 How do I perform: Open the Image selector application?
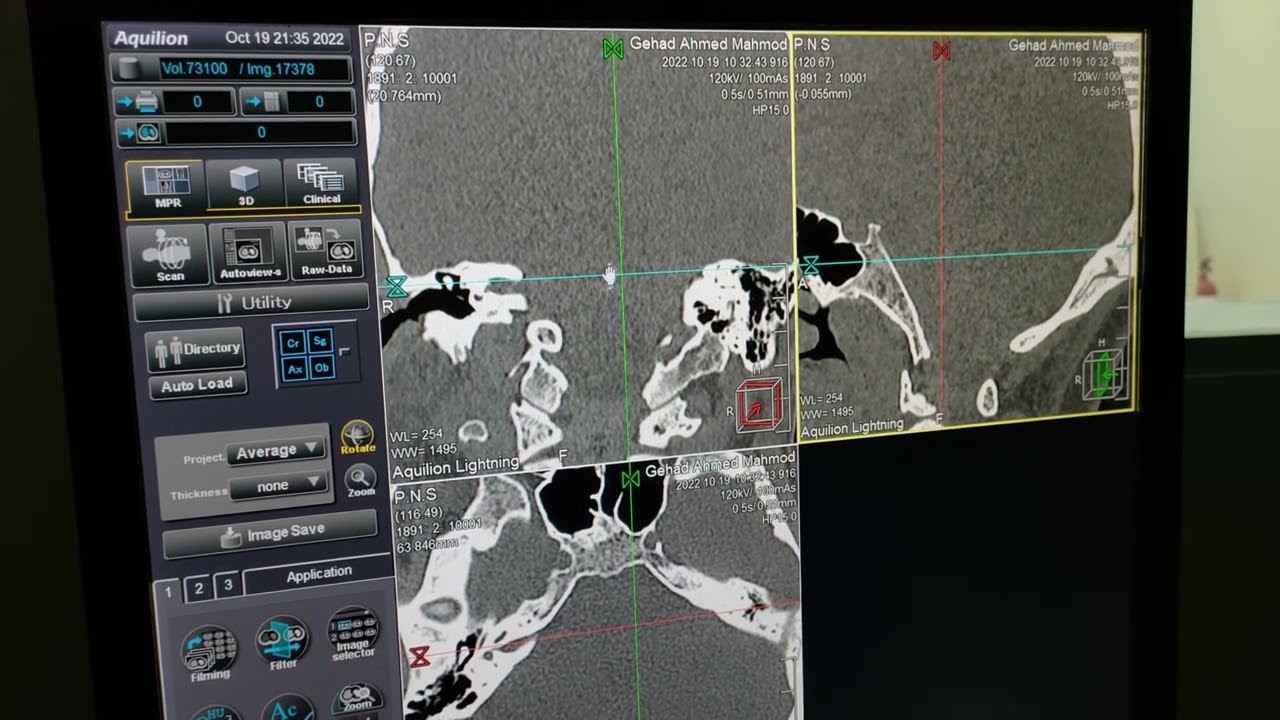pyautogui.click(x=354, y=634)
